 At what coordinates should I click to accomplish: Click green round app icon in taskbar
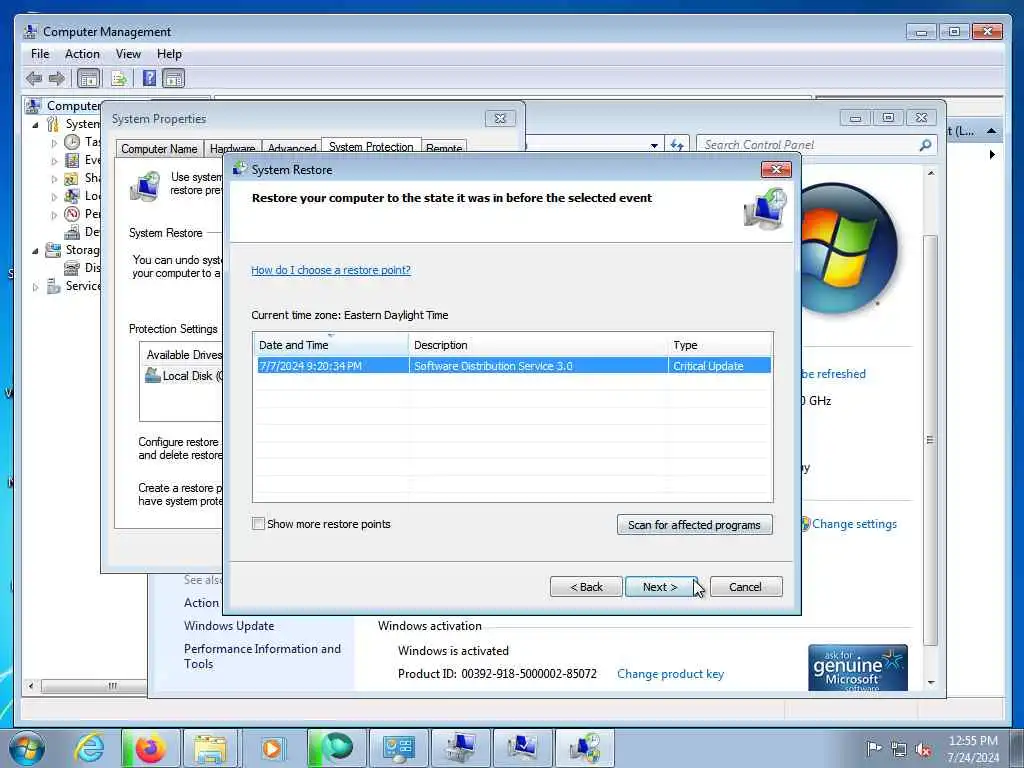[338, 748]
